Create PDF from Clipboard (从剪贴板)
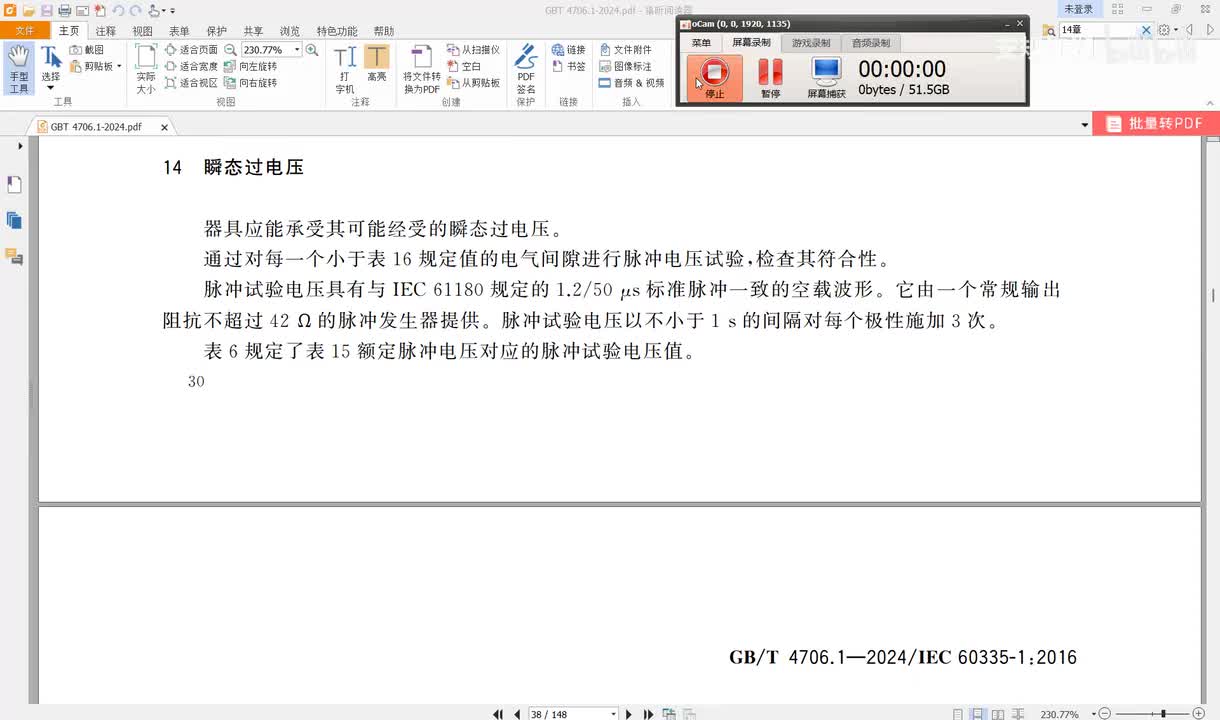This screenshot has height=720, width=1220. [473, 83]
